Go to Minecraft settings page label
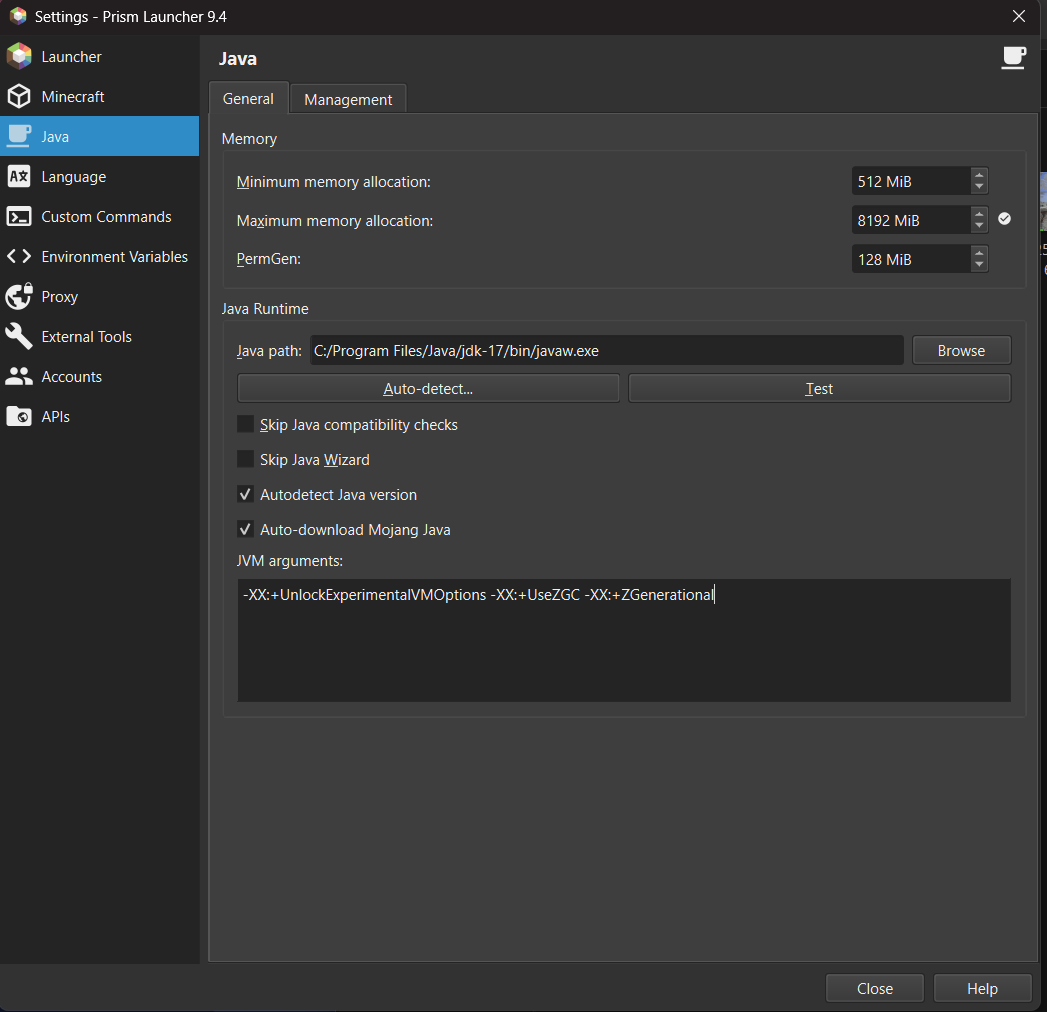 pyautogui.click(x=73, y=97)
